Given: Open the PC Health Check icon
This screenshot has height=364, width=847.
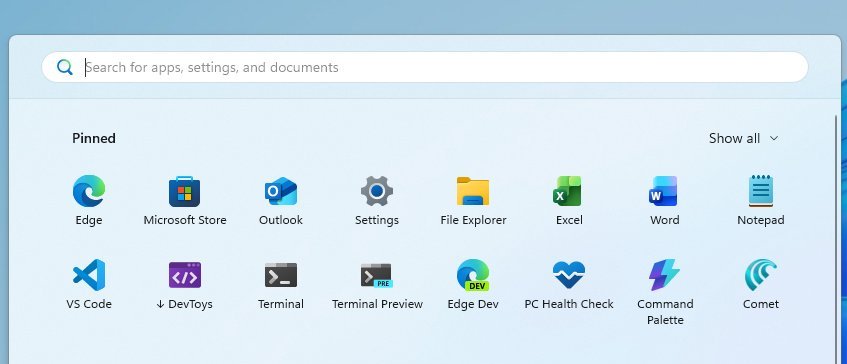Looking at the screenshot, I should coord(569,275).
